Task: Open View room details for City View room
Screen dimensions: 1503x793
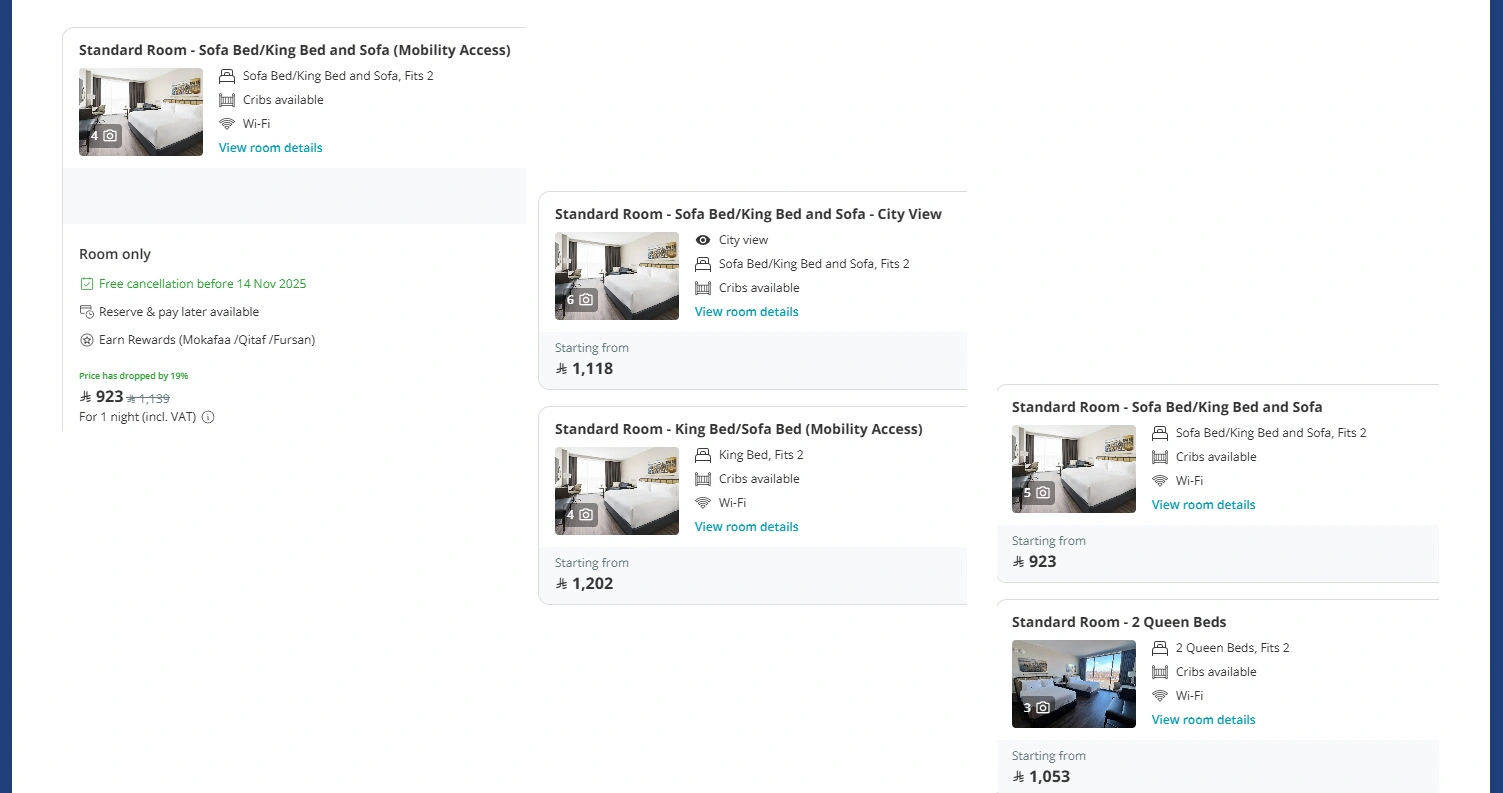Action: pyautogui.click(x=746, y=312)
